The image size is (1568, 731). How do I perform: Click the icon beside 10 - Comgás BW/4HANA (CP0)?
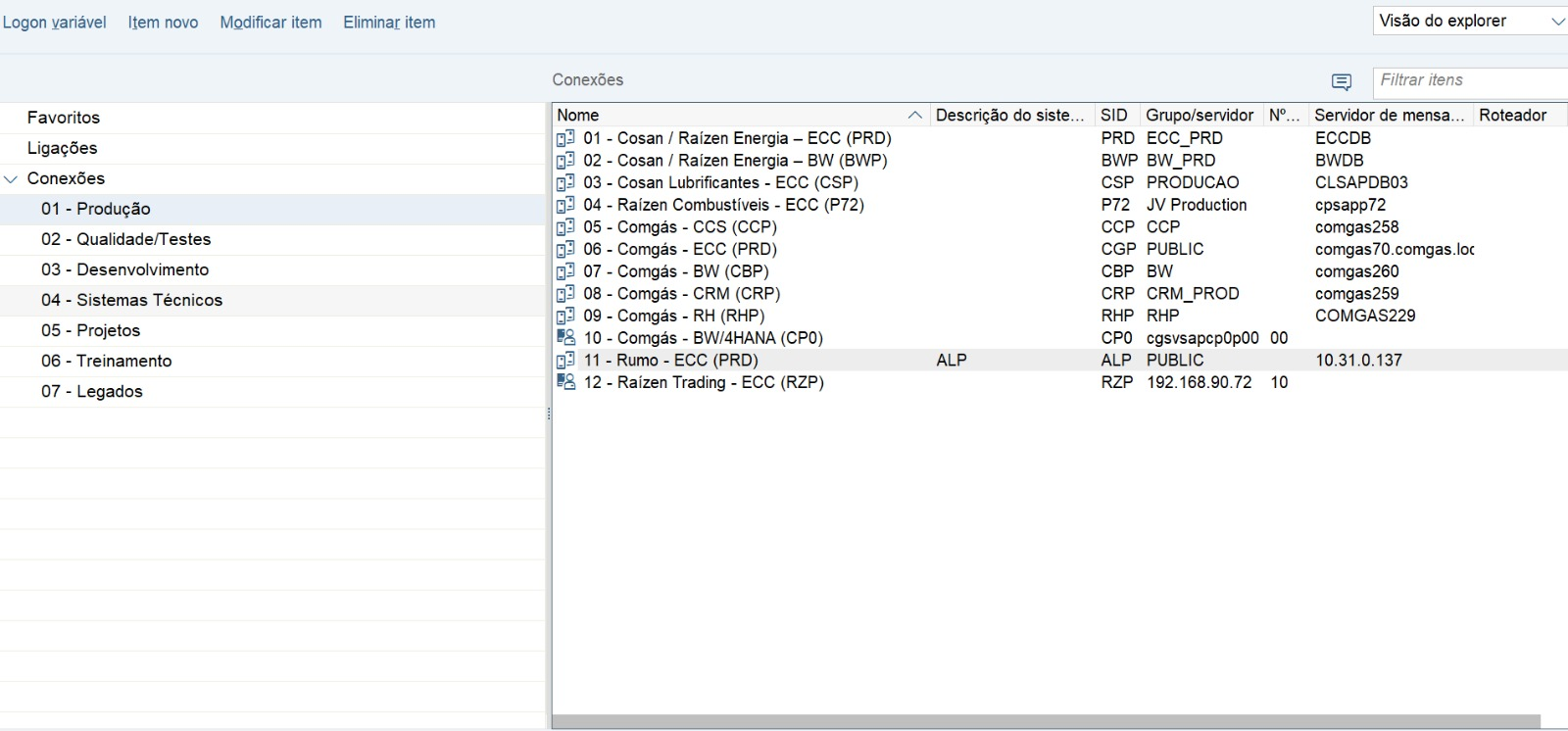coord(565,338)
